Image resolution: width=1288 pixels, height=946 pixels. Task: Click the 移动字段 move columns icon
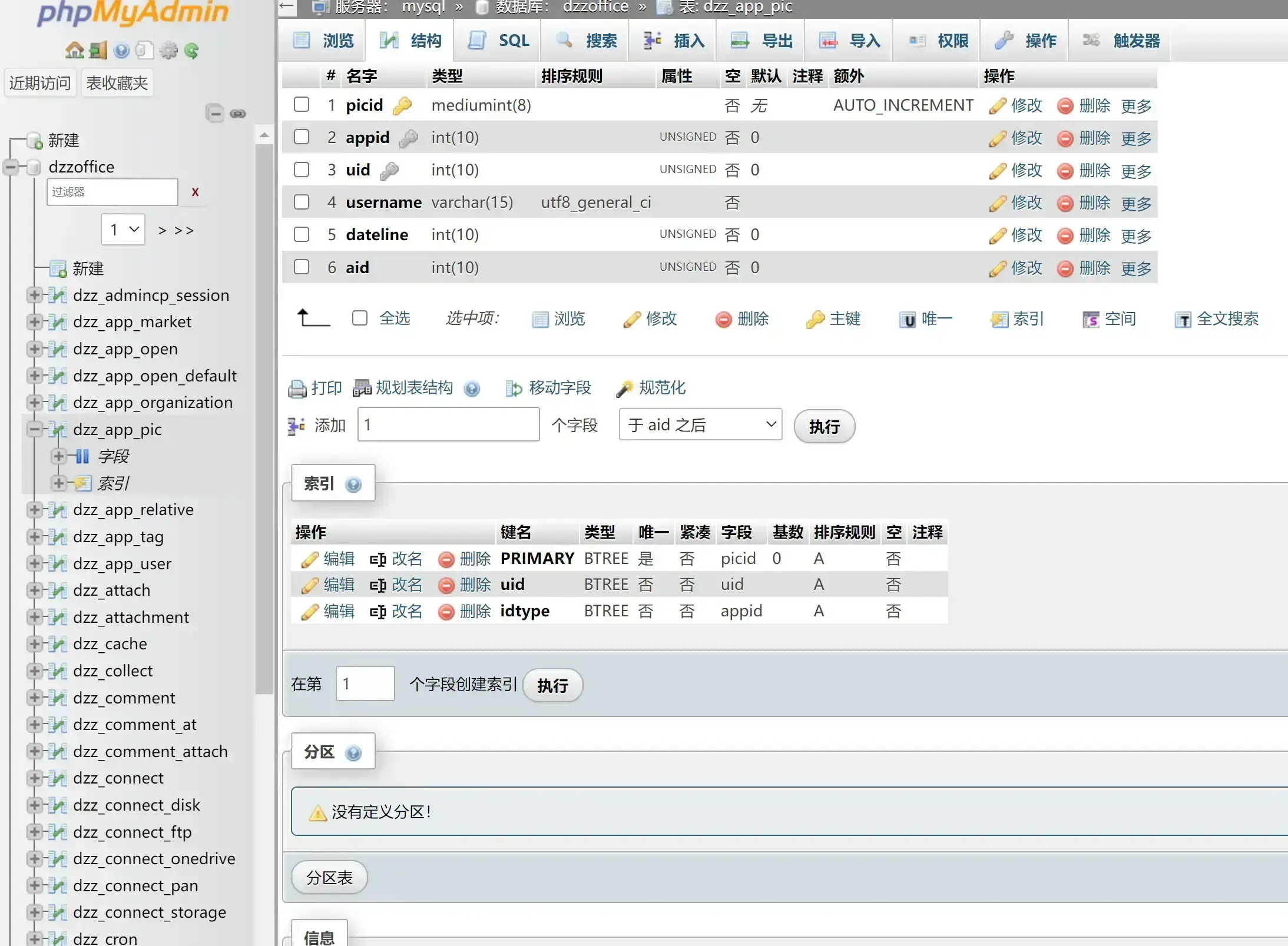tap(514, 389)
